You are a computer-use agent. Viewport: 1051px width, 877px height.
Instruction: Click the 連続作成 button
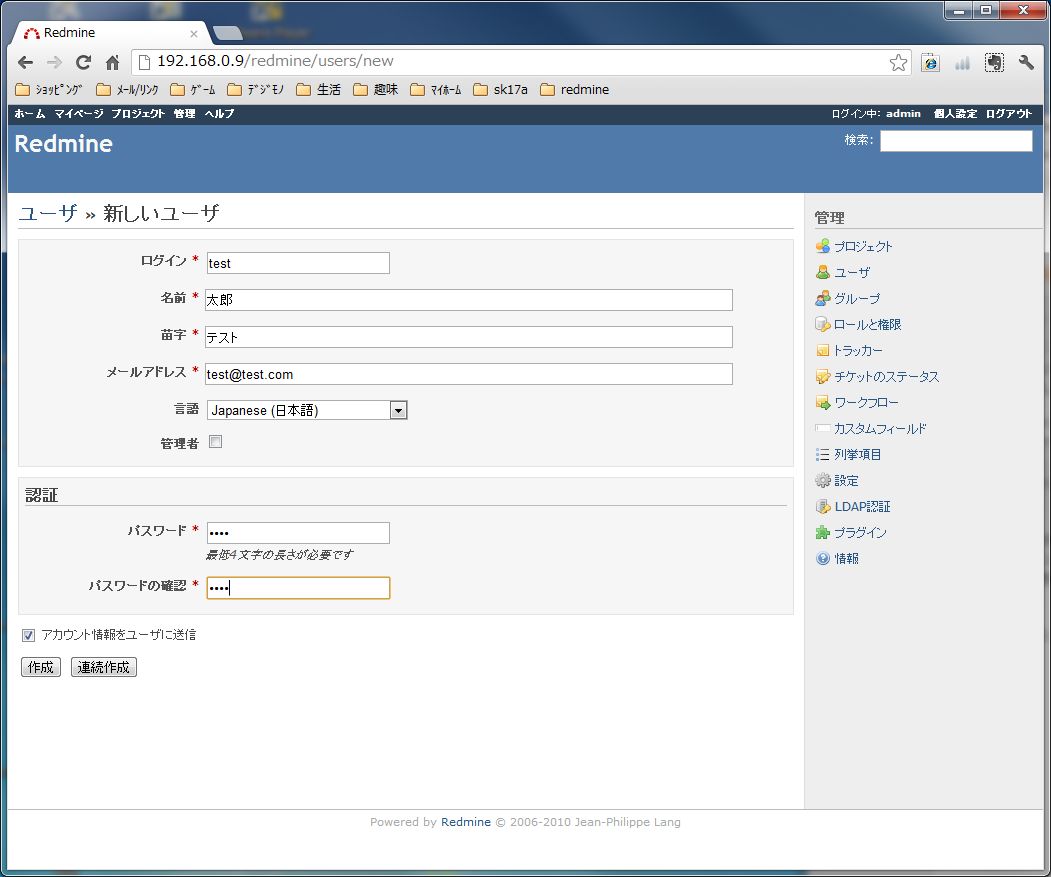104,667
